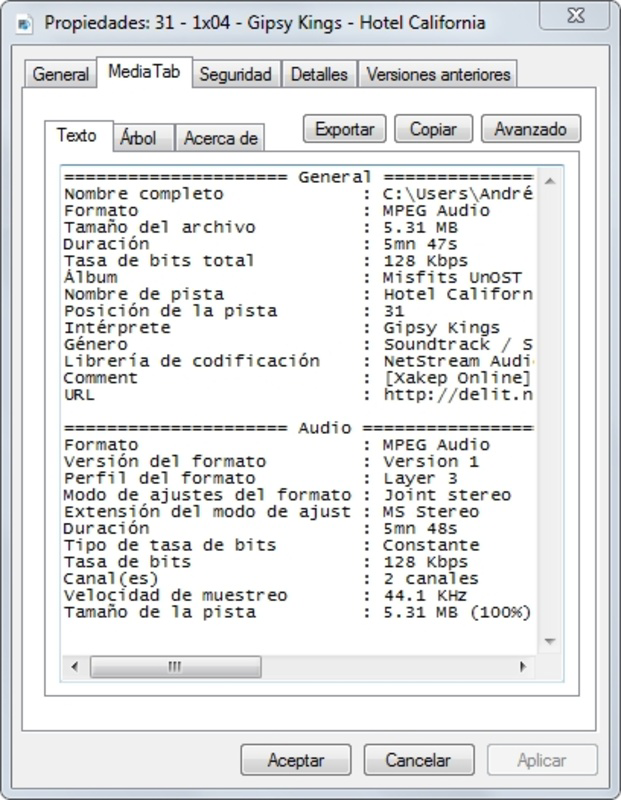Open the Acerca de tab

220,138
